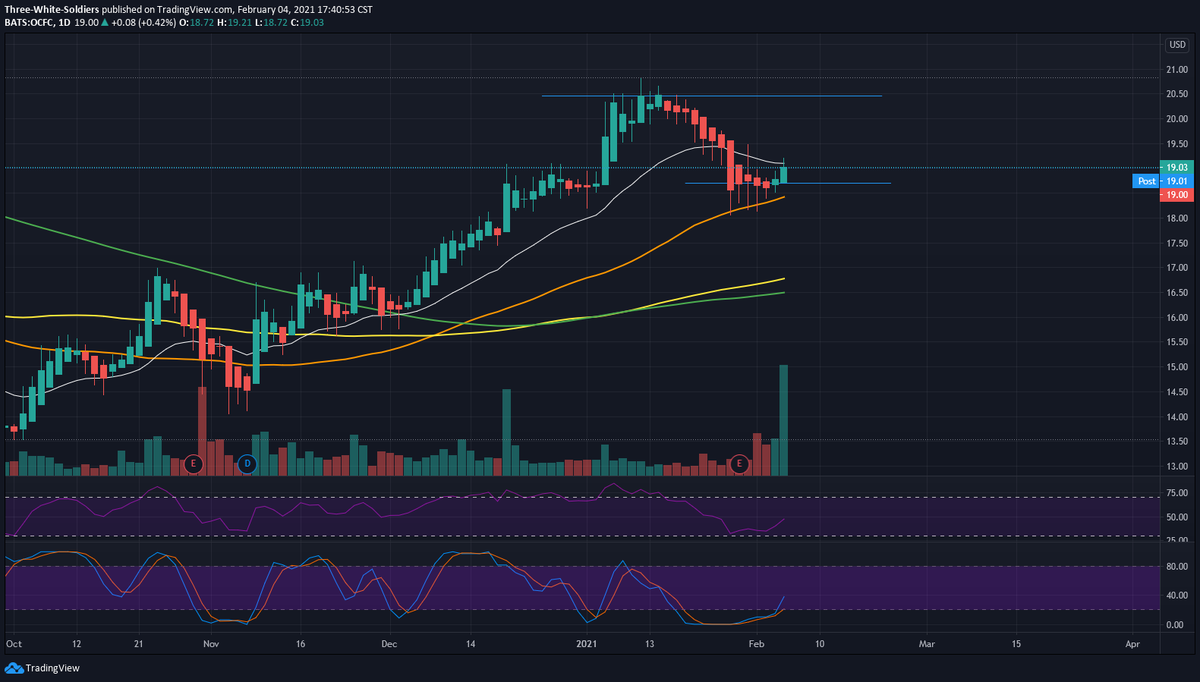The height and width of the screenshot is (682, 1200).
Task: Toggle the blue 'Post' session badge
Action: [1146, 181]
